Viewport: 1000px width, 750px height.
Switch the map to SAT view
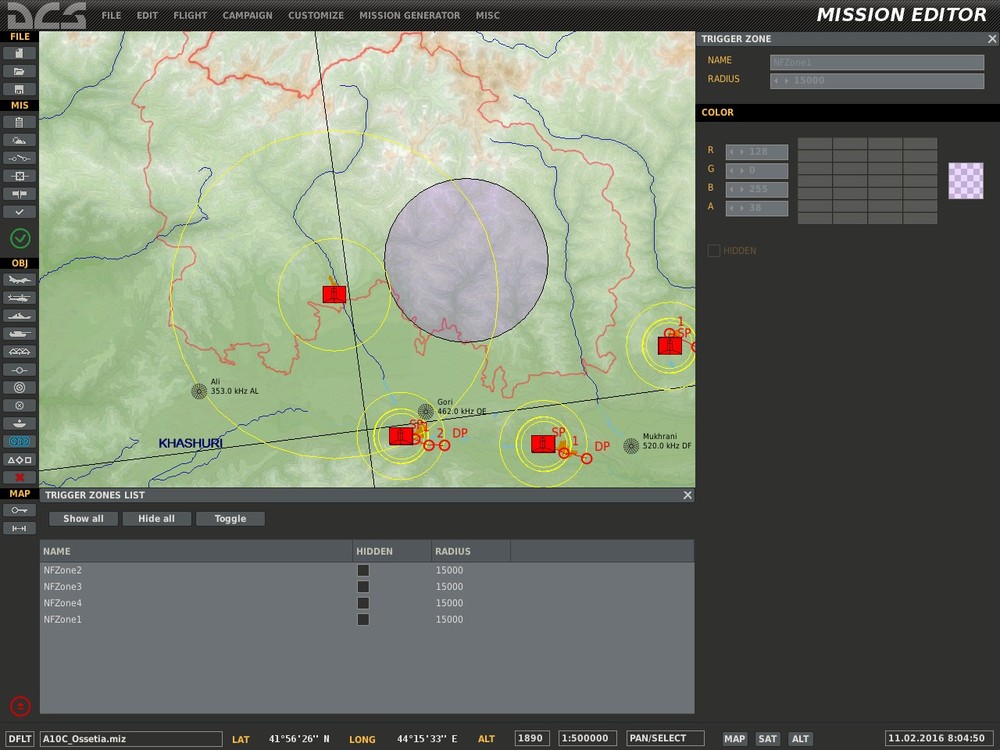(x=767, y=739)
